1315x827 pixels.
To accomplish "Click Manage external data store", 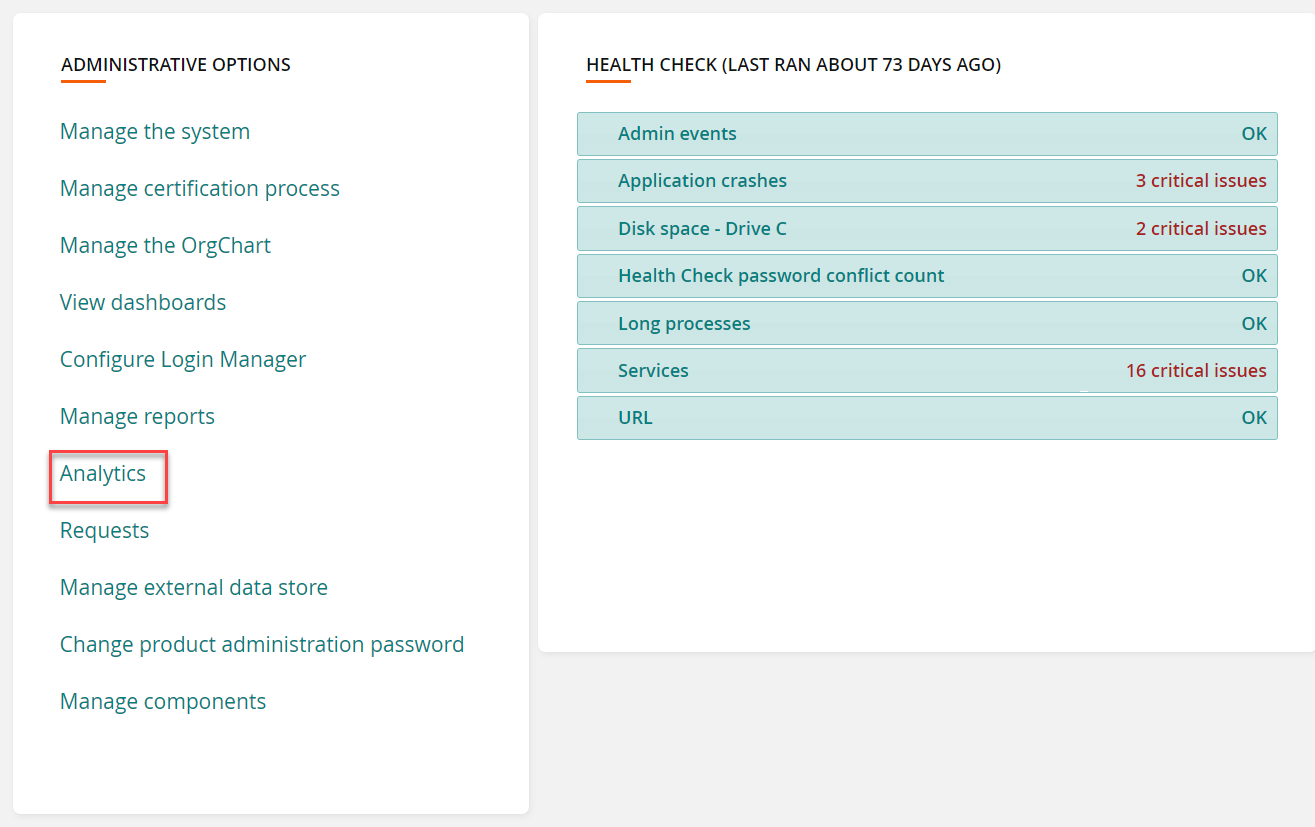I will coord(194,588).
